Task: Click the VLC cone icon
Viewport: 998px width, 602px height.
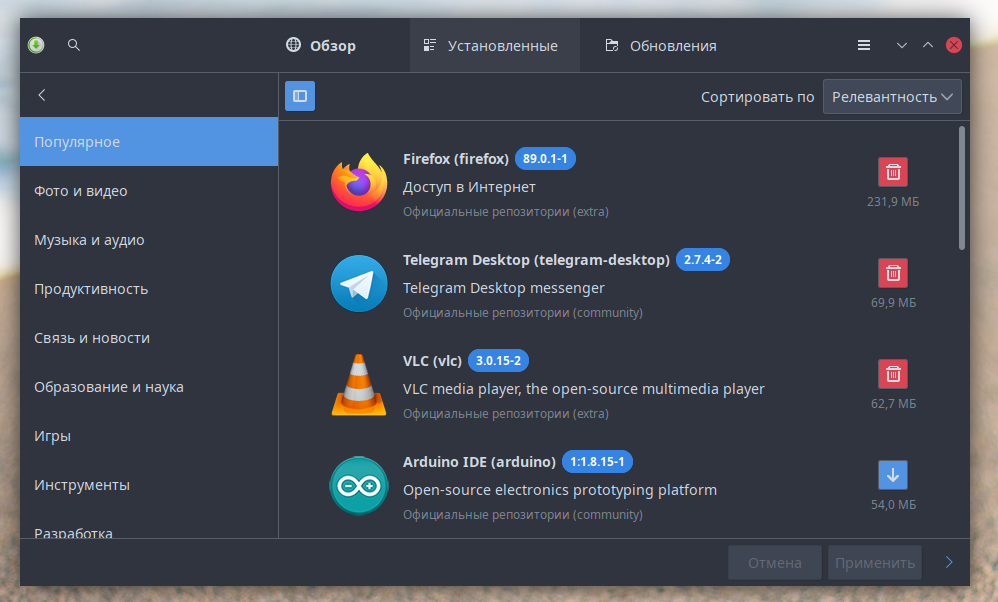Action: click(x=359, y=384)
